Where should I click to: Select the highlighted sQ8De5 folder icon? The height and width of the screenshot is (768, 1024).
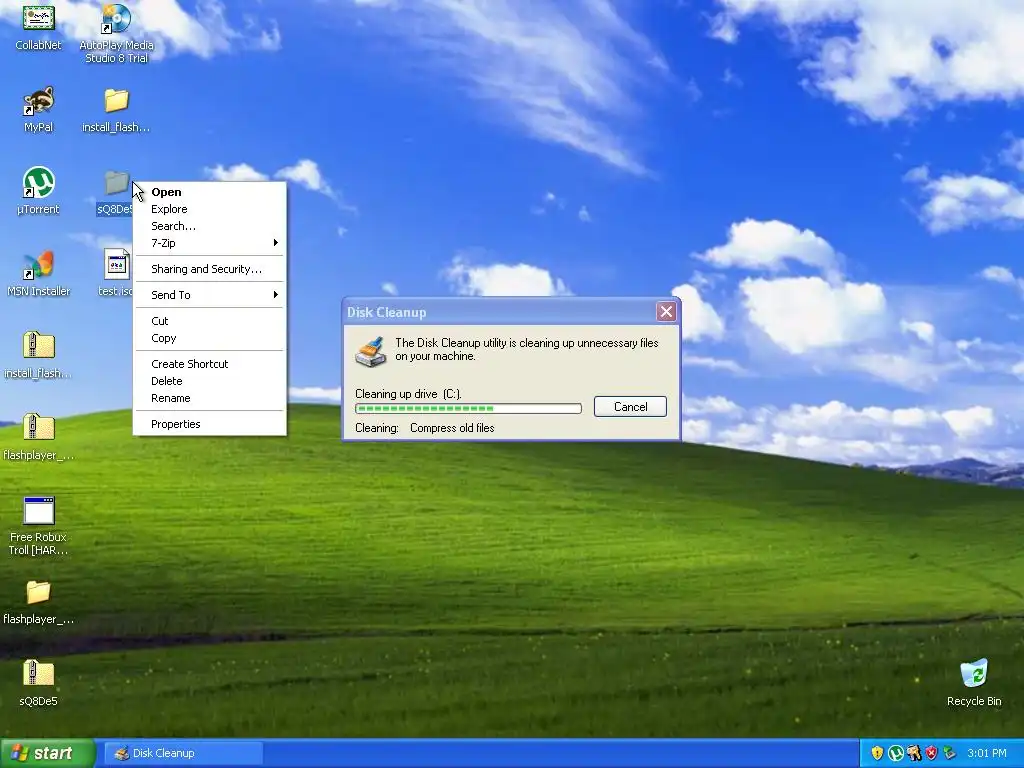click(x=116, y=184)
